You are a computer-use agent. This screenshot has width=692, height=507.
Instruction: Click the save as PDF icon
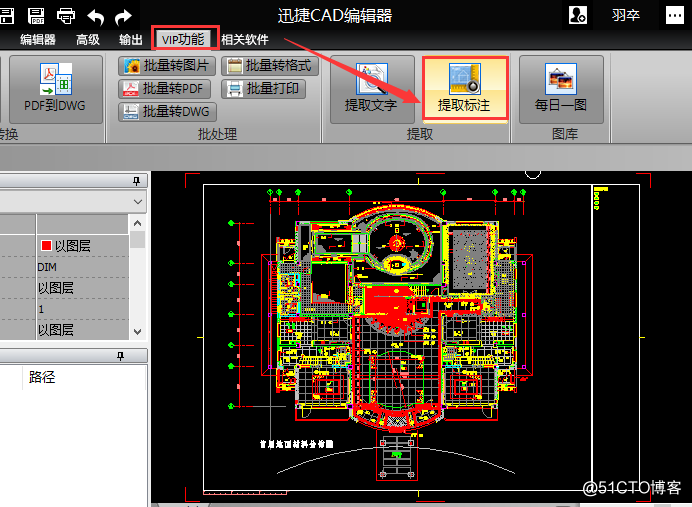pos(36,16)
